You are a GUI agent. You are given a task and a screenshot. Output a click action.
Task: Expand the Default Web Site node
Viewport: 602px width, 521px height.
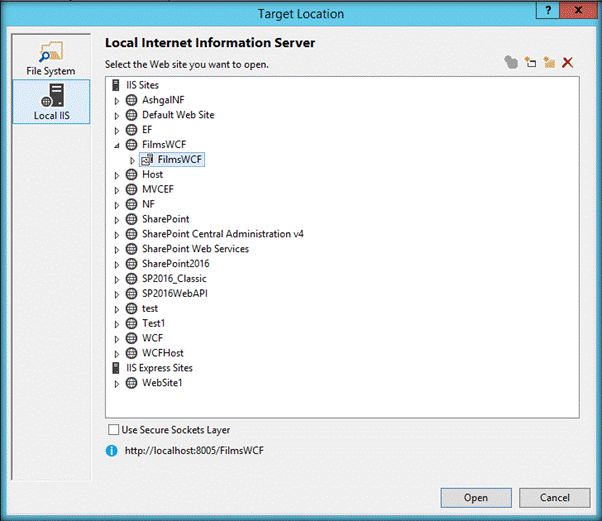(117, 116)
